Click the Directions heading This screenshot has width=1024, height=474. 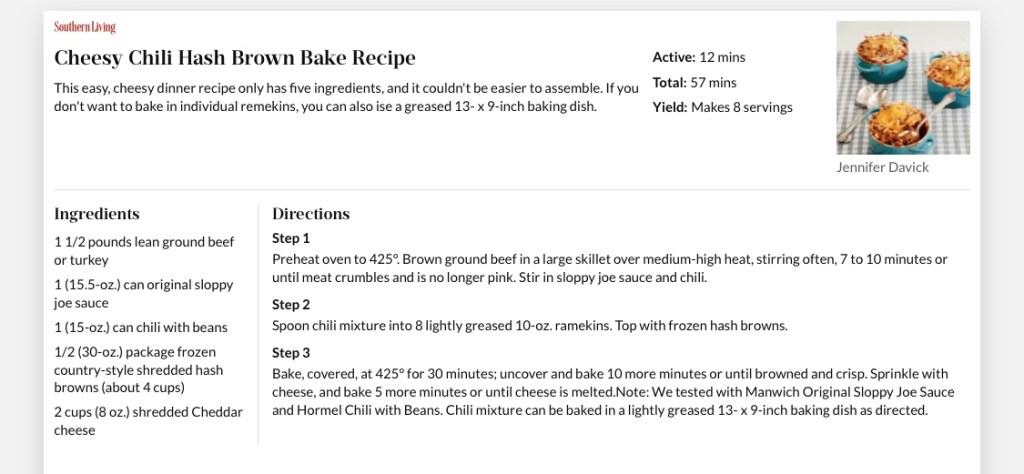311,214
